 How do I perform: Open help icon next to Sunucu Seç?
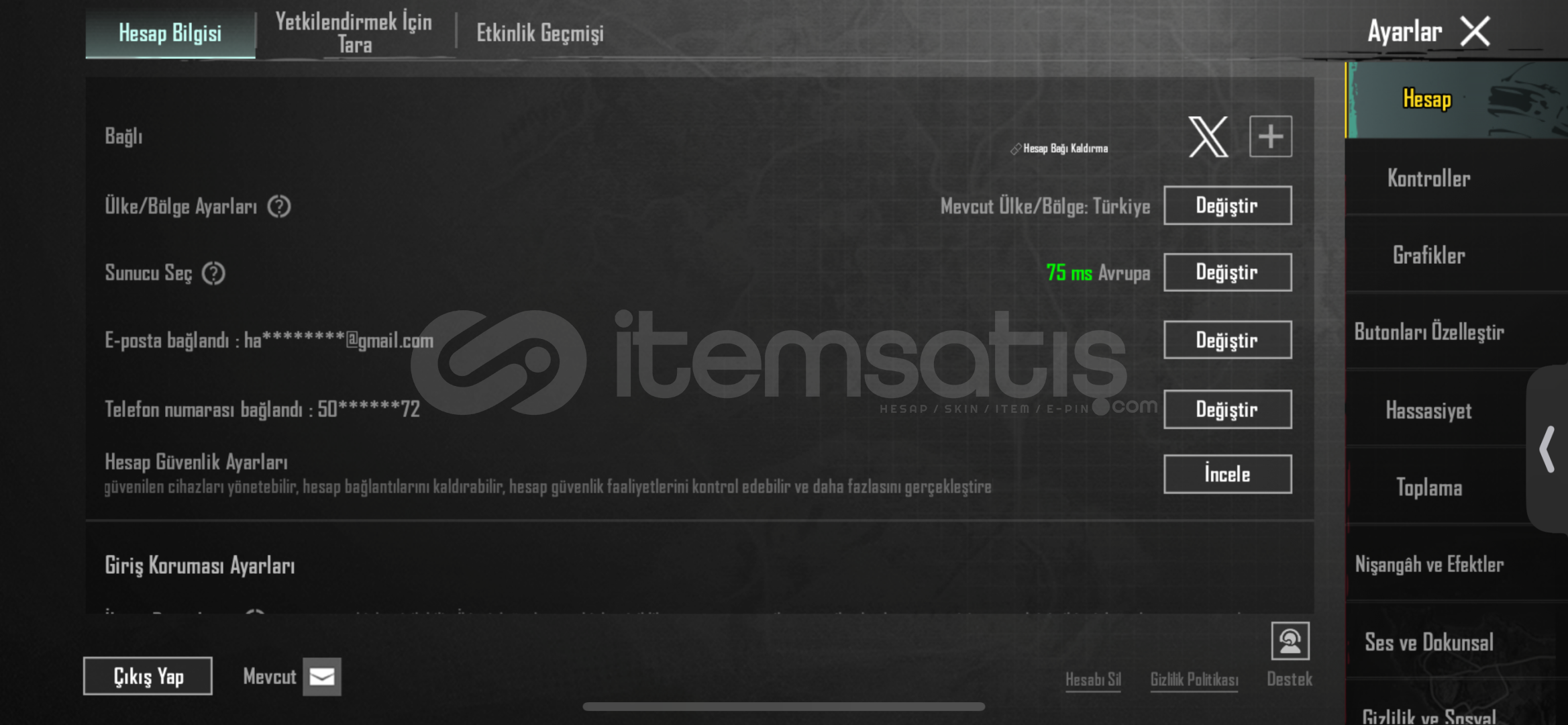coord(213,273)
